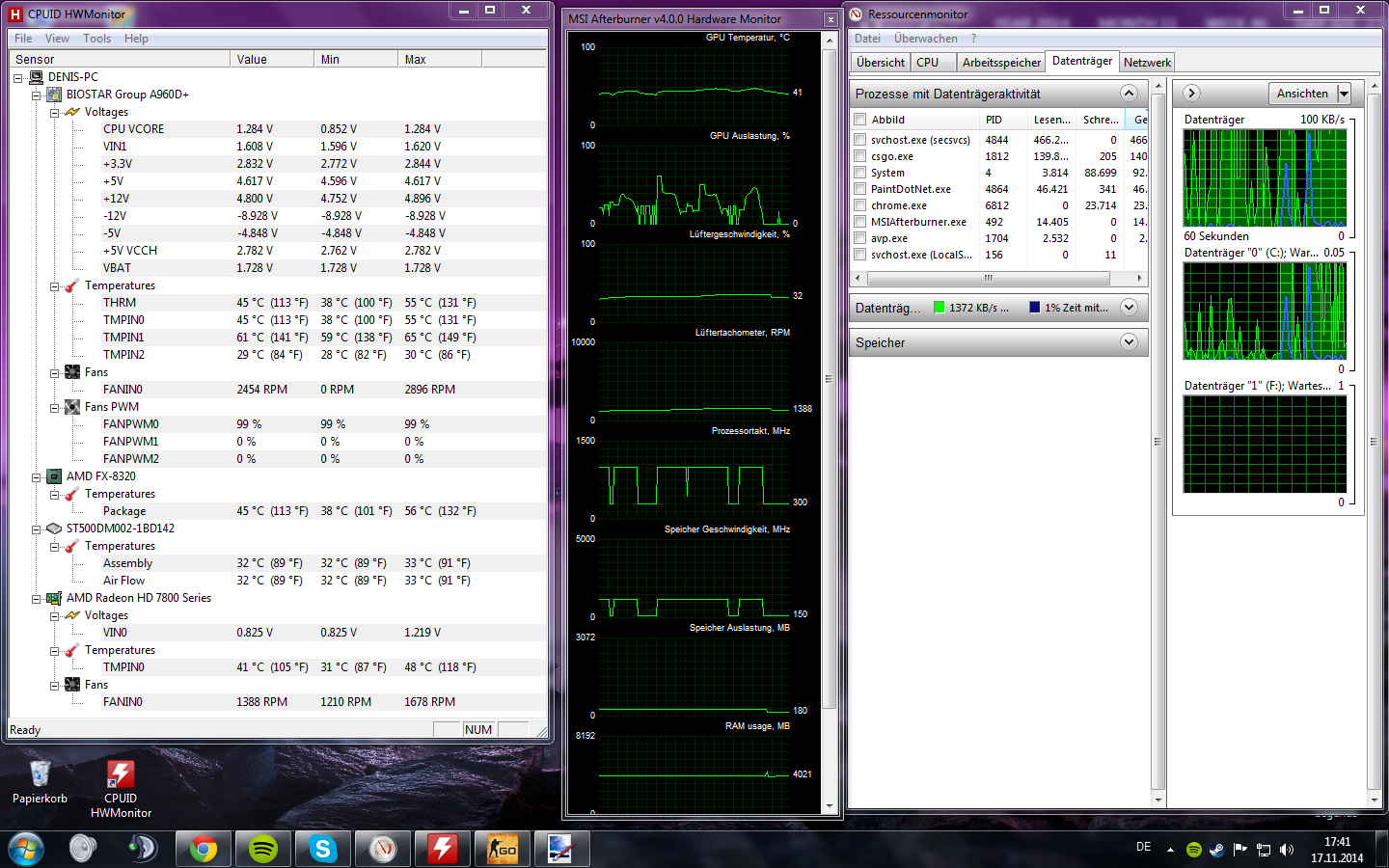Open HWMonitor File menu
This screenshot has width=1389, height=868.
[x=23, y=39]
